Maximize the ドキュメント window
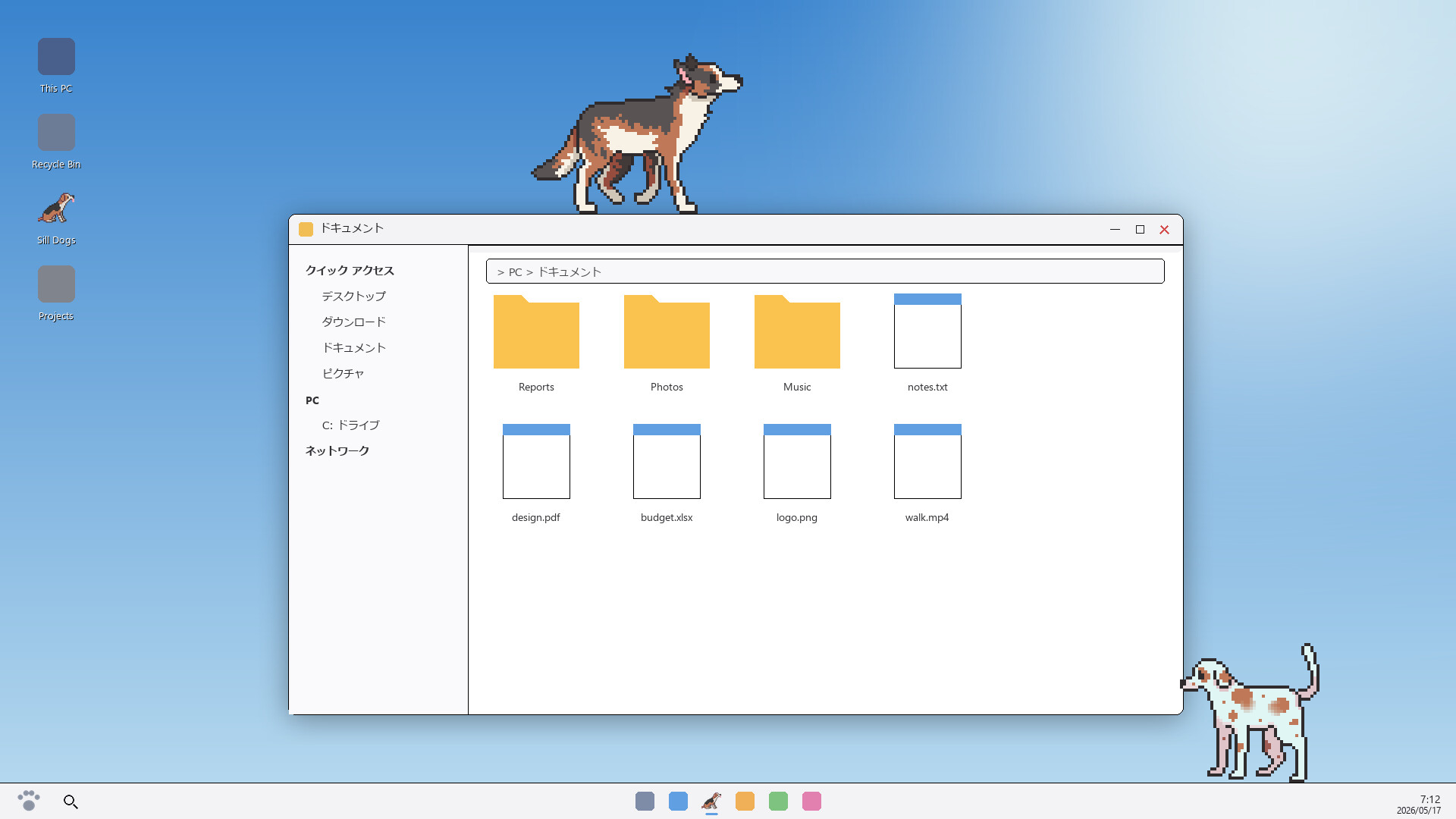Screen dimensions: 1456x819 point(1140,229)
